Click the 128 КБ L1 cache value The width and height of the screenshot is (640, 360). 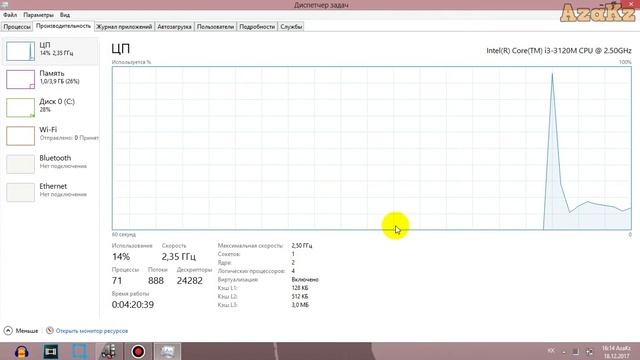pyautogui.click(x=300, y=288)
